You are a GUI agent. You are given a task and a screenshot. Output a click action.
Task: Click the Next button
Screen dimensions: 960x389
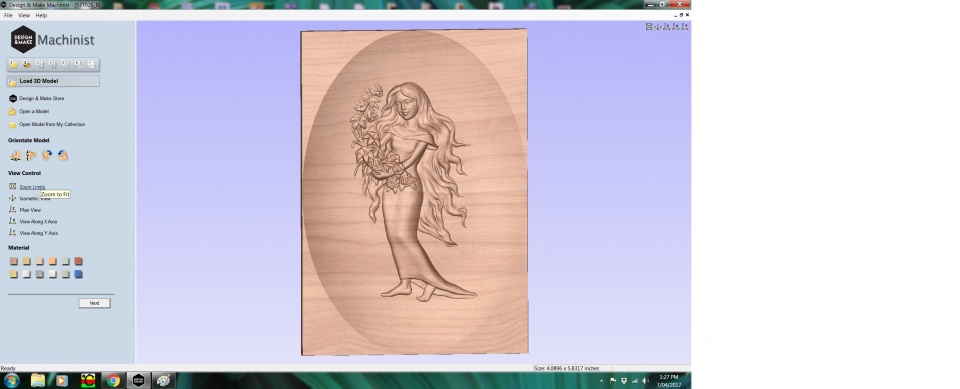94,303
